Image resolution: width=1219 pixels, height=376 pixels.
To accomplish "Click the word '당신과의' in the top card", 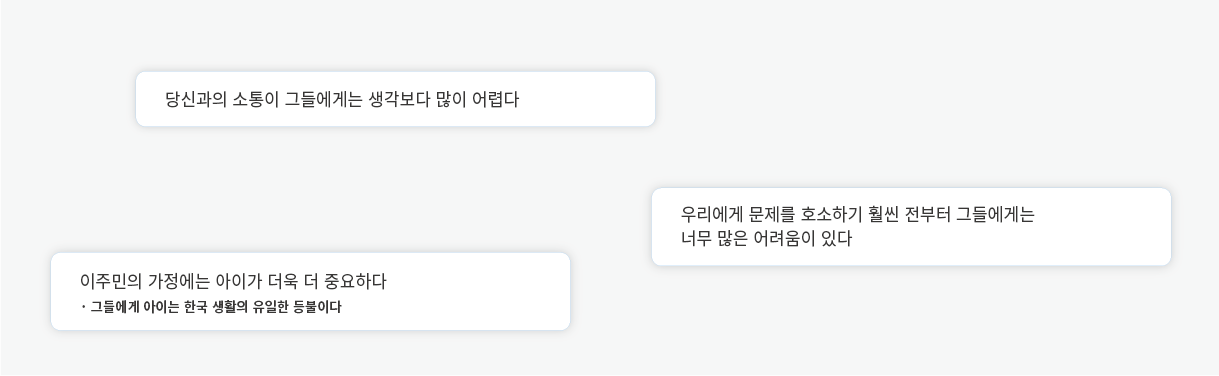I will [196, 99].
